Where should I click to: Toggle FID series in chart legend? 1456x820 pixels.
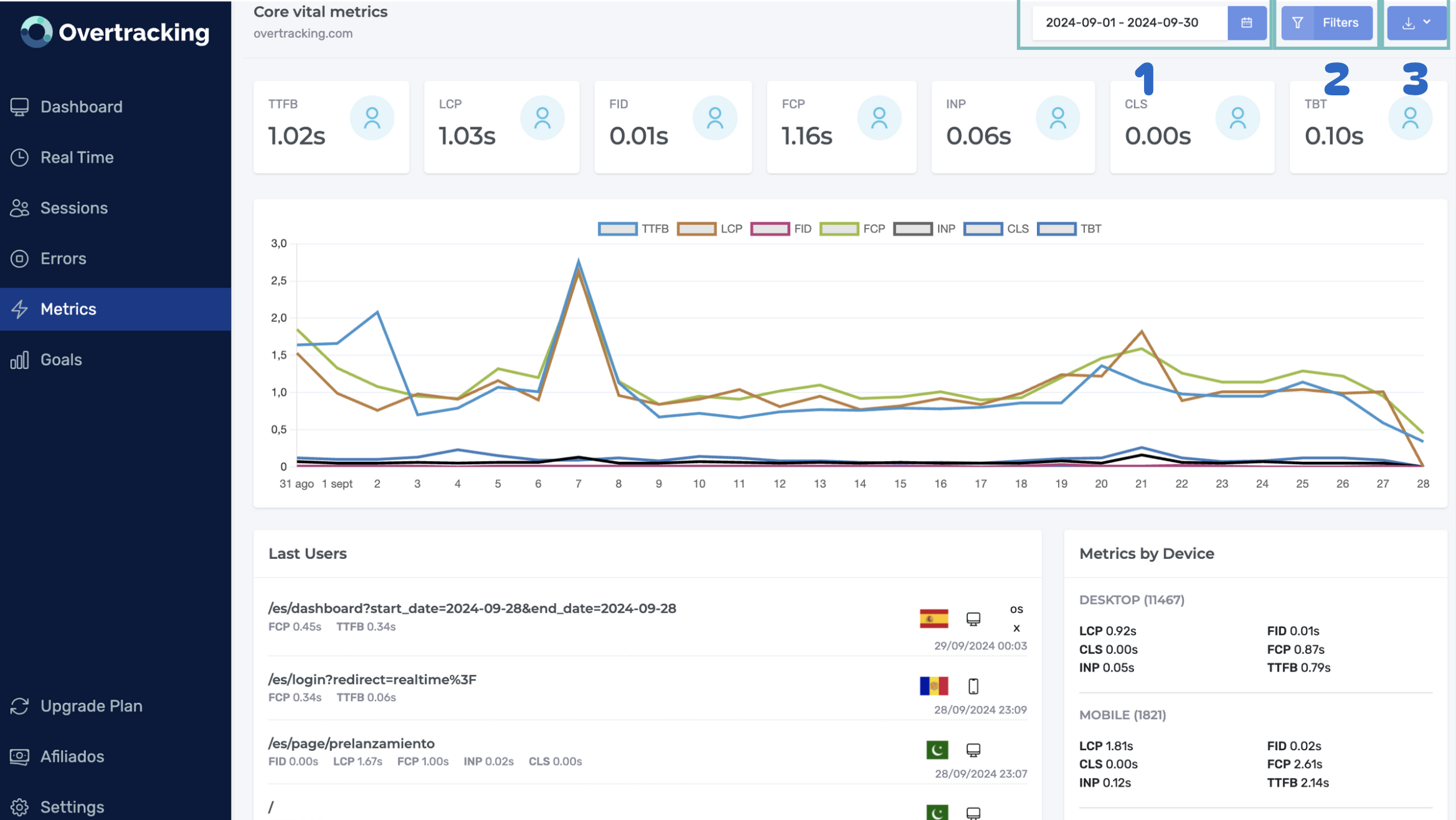click(781, 229)
